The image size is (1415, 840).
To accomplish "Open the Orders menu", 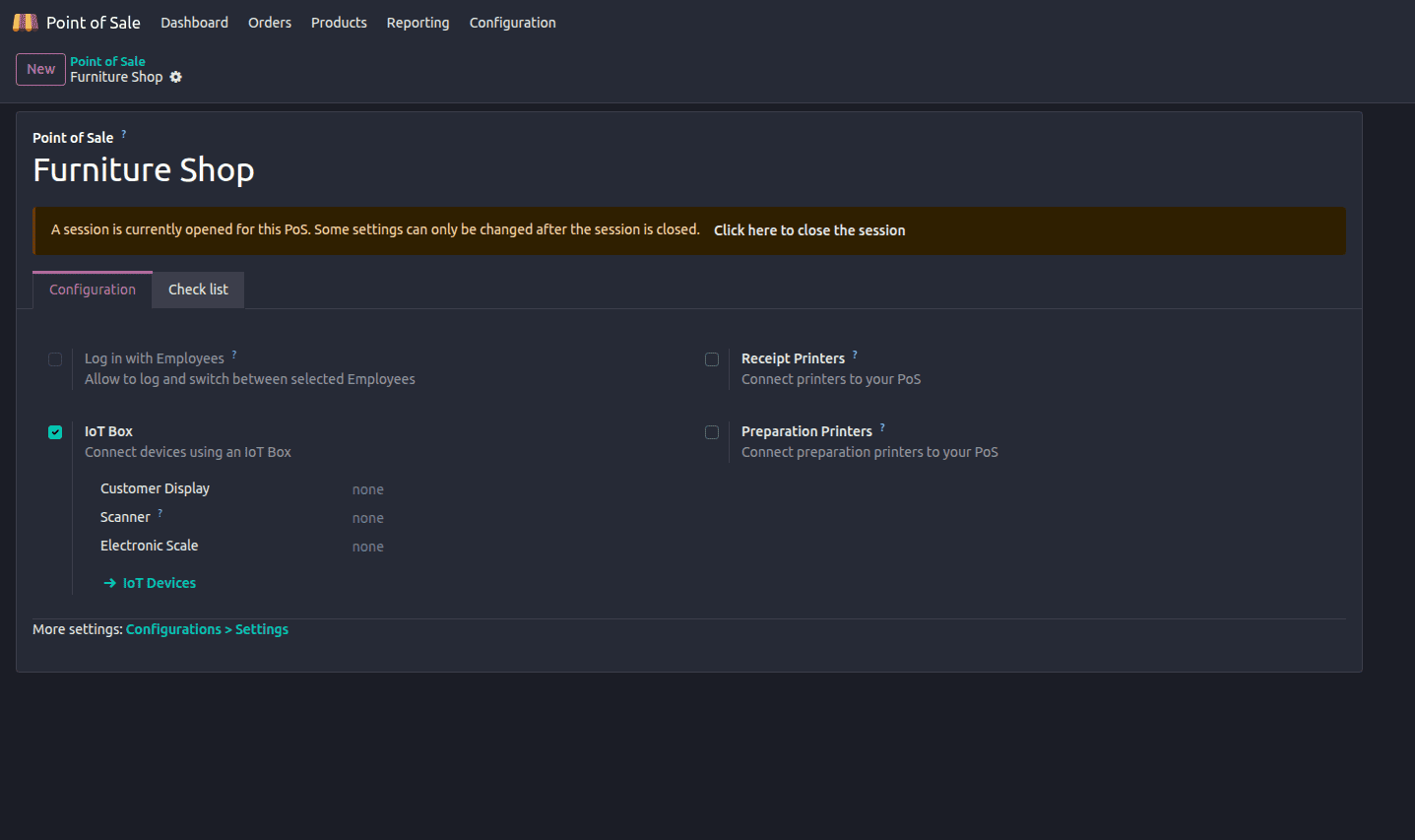I will point(270,23).
